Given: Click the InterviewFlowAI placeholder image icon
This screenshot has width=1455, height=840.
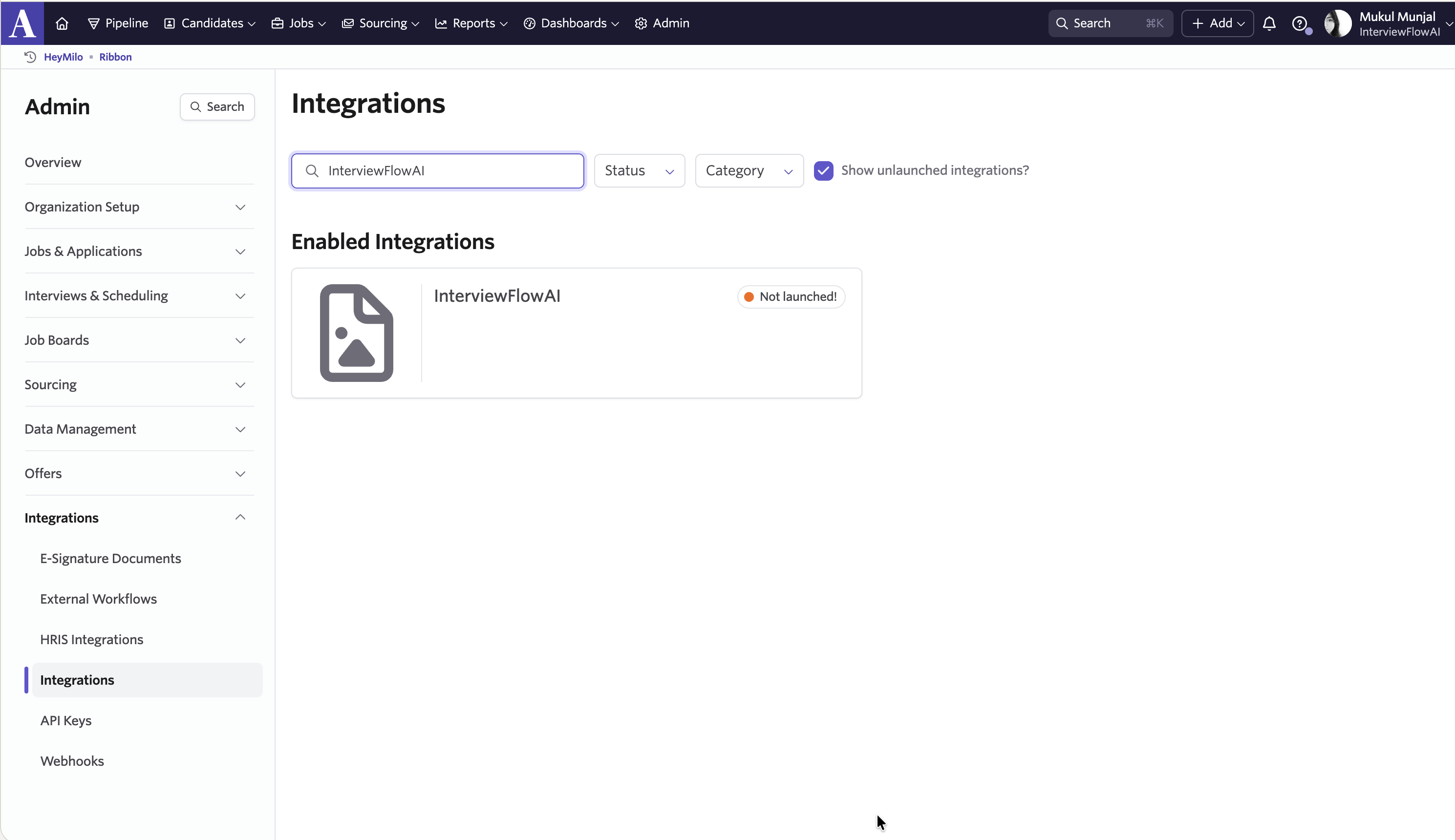Looking at the screenshot, I should tap(357, 333).
